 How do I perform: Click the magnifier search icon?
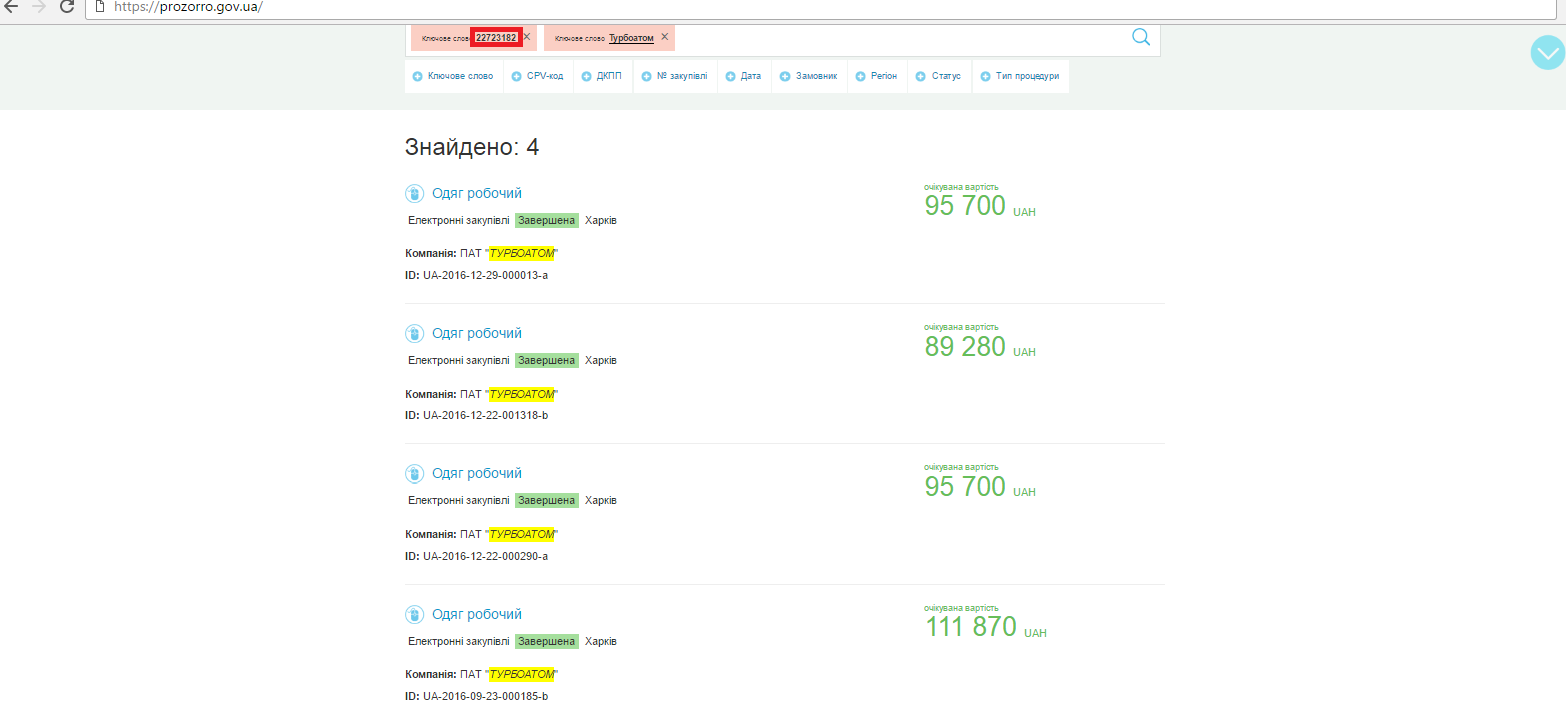tap(1140, 38)
